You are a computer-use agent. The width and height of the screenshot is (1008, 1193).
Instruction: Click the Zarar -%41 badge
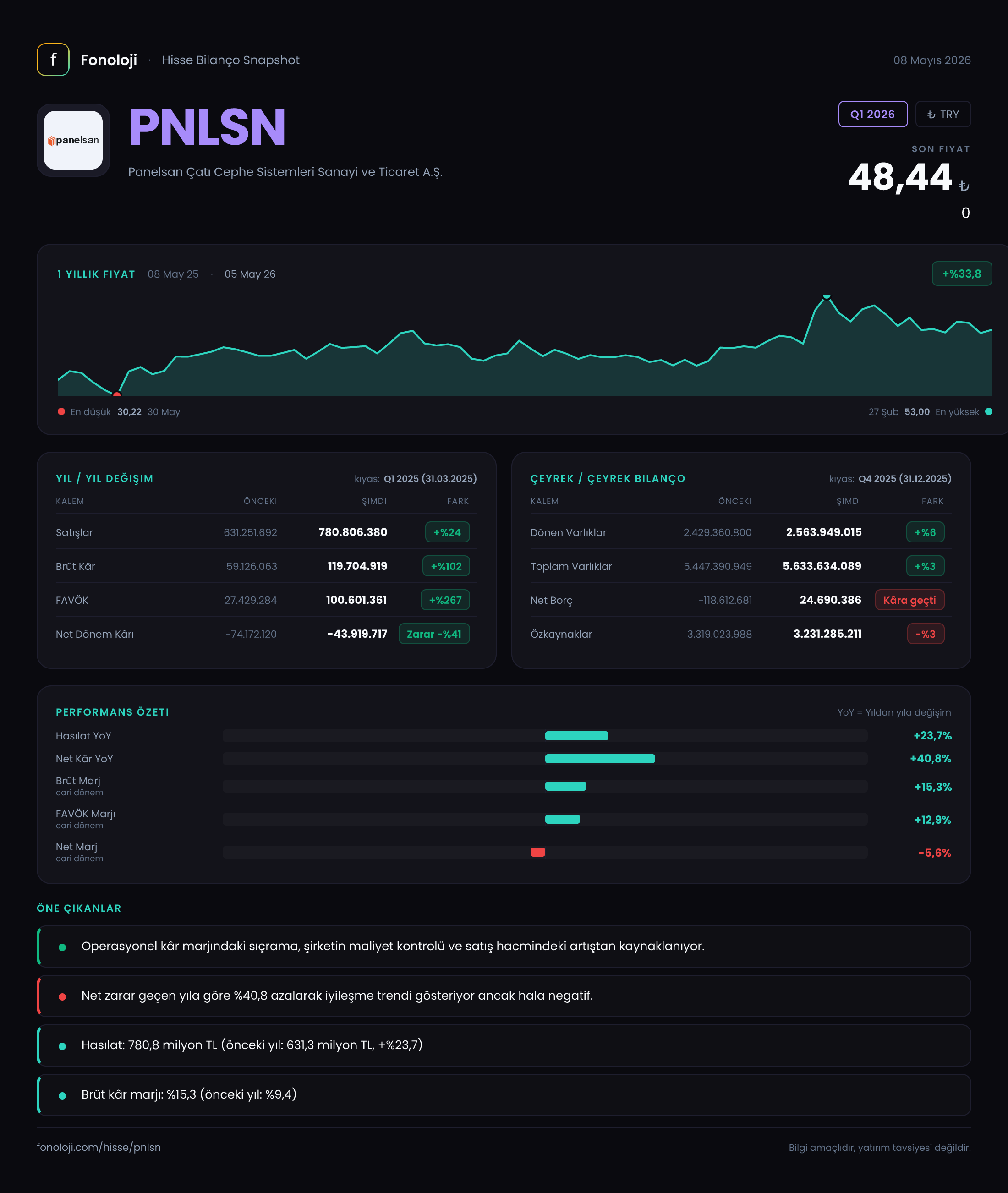pyautogui.click(x=434, y=634)
